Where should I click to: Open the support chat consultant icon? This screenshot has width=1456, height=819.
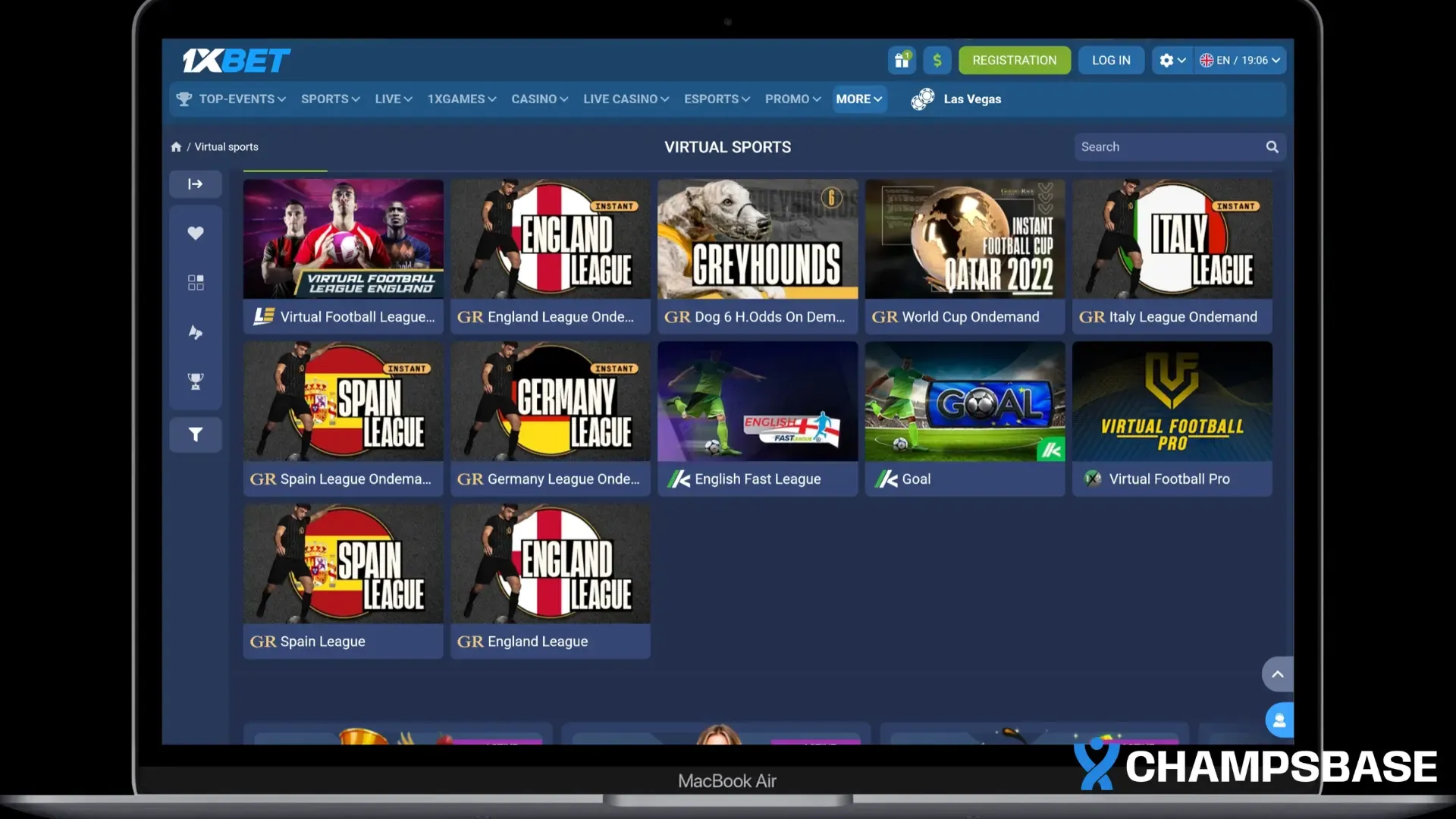pos(1279,720)
